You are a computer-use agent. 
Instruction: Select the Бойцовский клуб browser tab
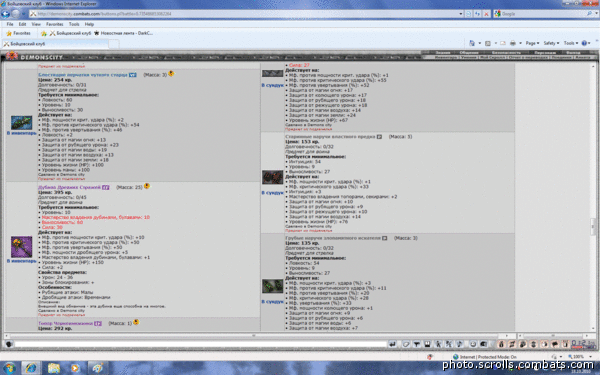[56, 44]
